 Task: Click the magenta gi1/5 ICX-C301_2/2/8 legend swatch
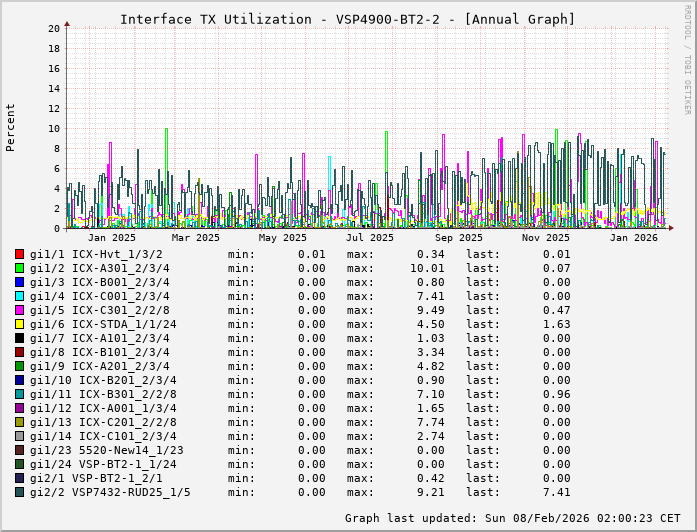click(x=20, y=310)
